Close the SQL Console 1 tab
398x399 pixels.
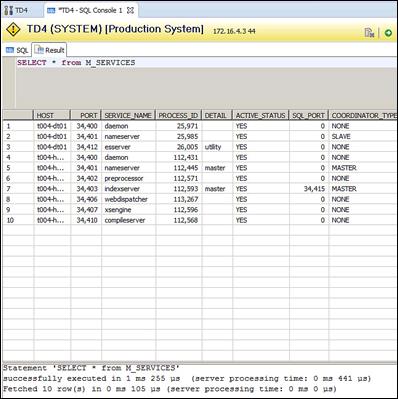click(130, 10)
